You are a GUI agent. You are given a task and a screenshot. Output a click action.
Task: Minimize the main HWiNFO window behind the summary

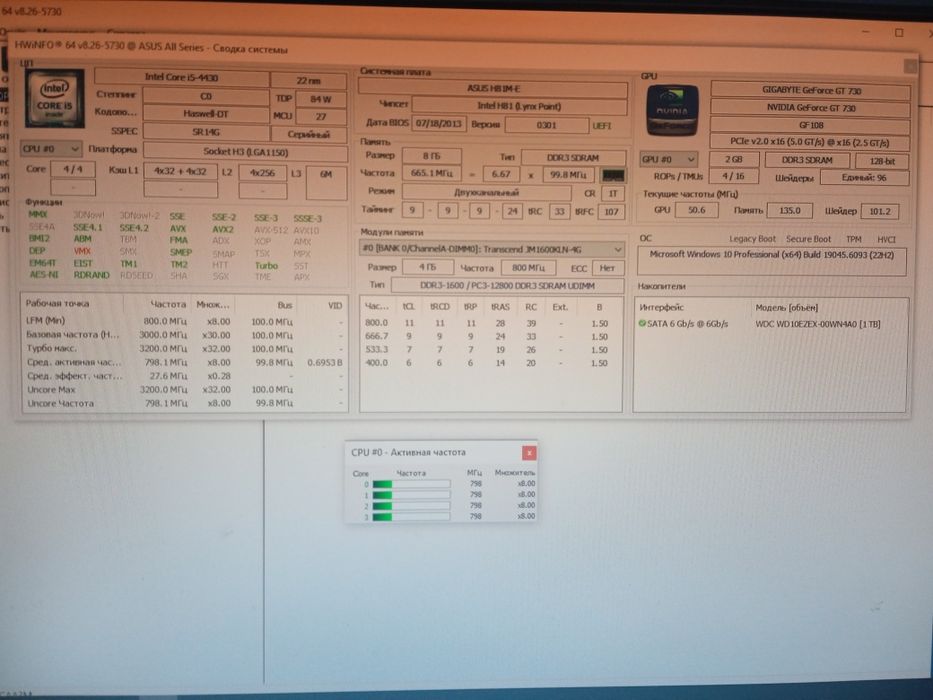coord(866,31)
